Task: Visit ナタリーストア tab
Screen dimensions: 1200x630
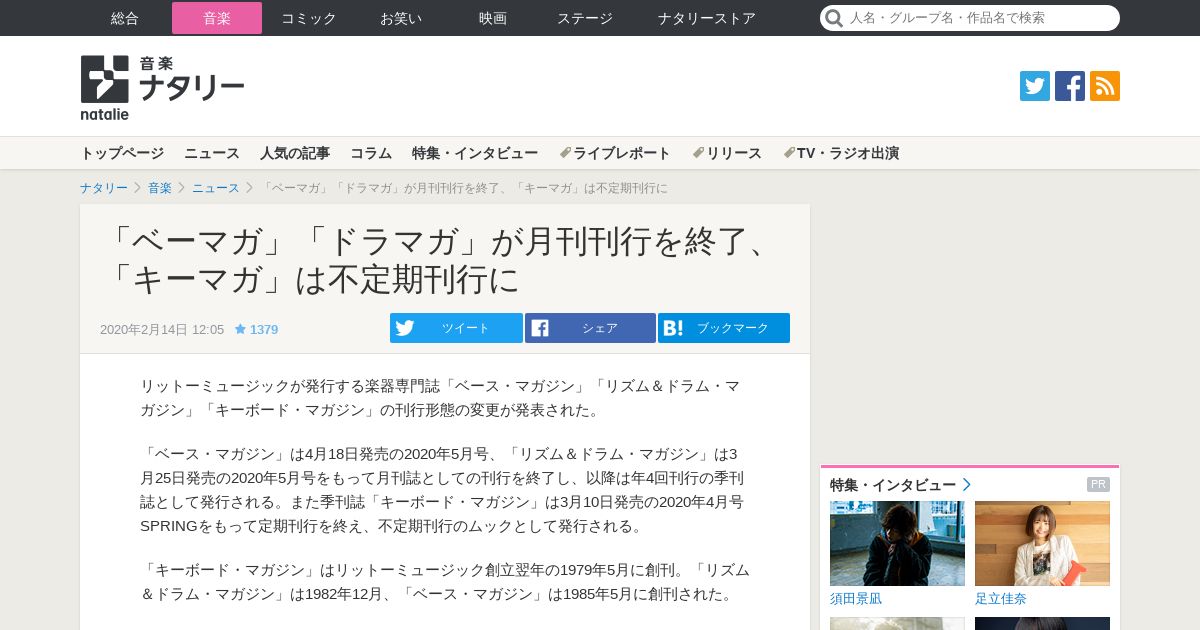Action: pos(707,18)
